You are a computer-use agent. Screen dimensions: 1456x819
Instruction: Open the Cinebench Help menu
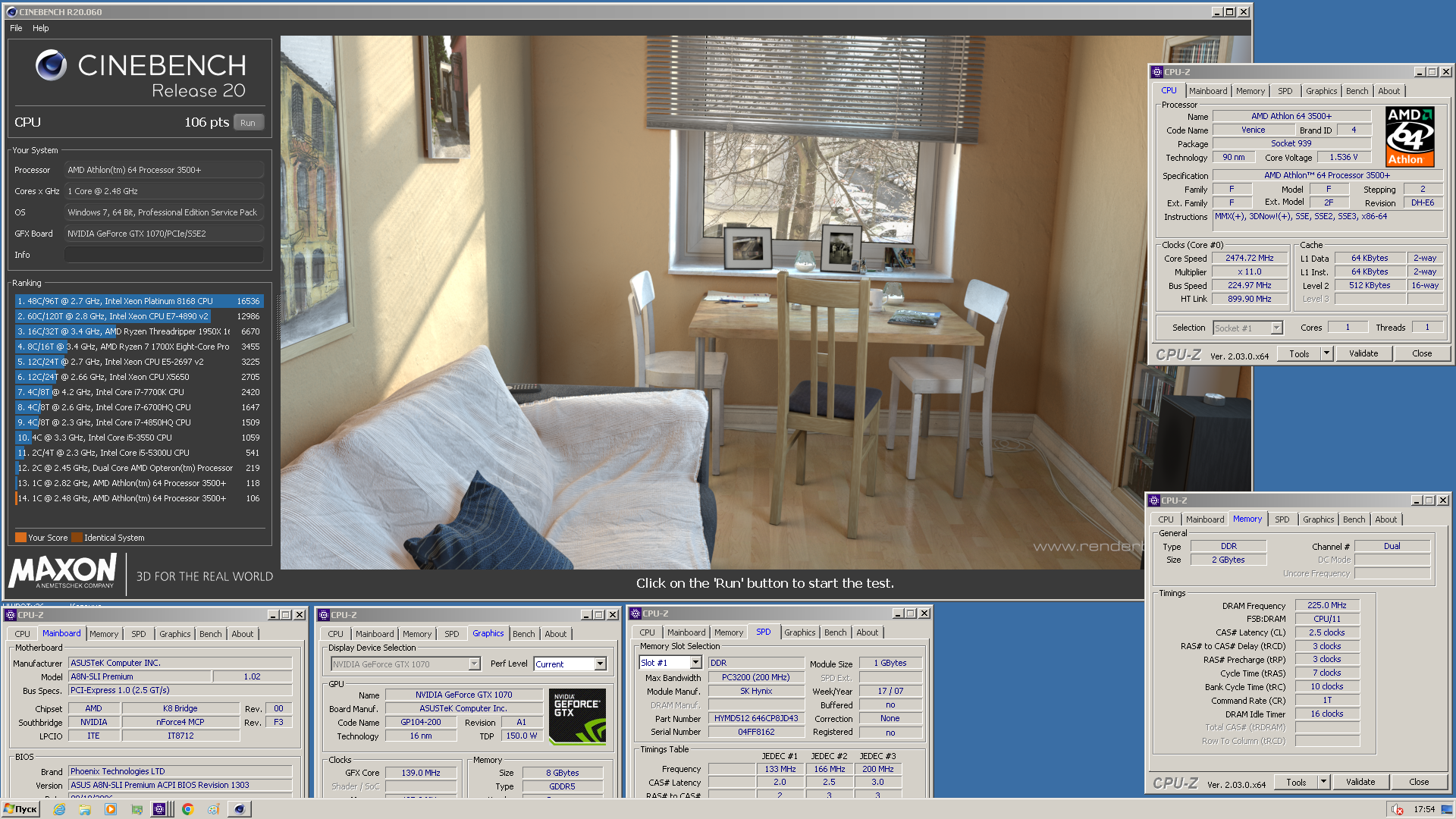point(40,28)
